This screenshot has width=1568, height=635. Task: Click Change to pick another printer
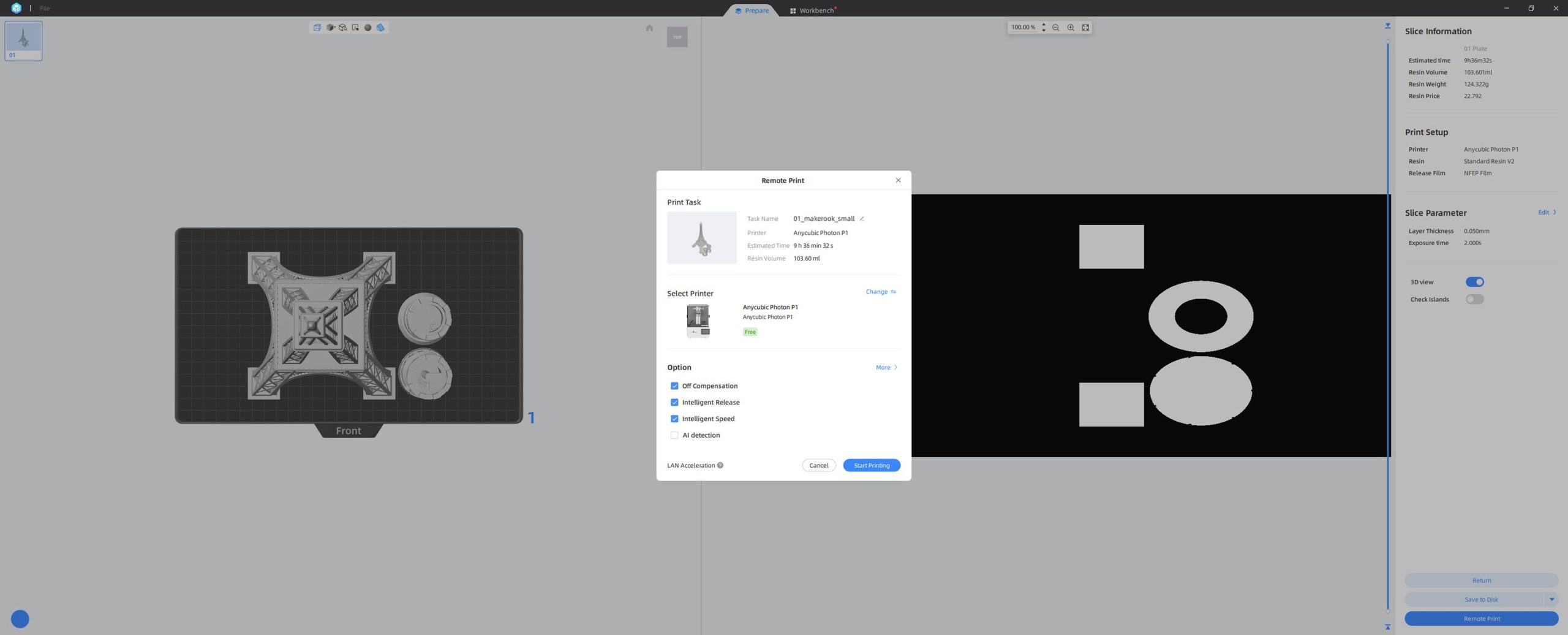point(880,292)
